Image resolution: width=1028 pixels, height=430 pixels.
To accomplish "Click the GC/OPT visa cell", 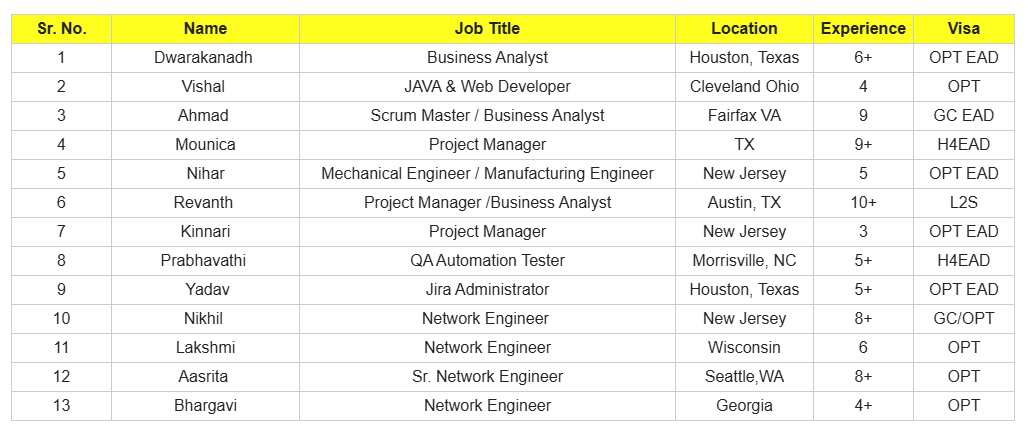I will (x=963, y=319).
